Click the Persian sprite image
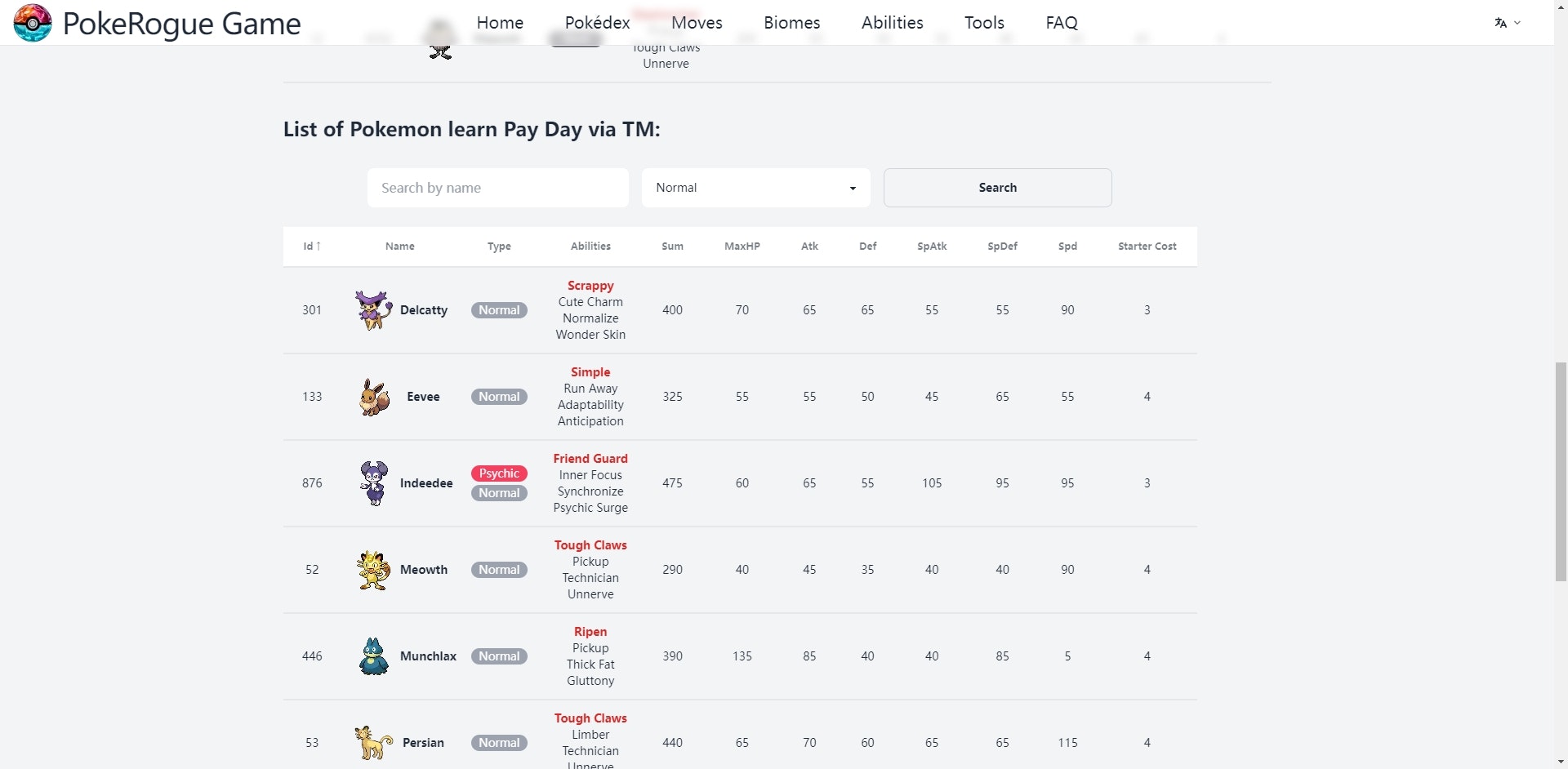The height and width of the screenshot is (769, 1568). [373, 743]
